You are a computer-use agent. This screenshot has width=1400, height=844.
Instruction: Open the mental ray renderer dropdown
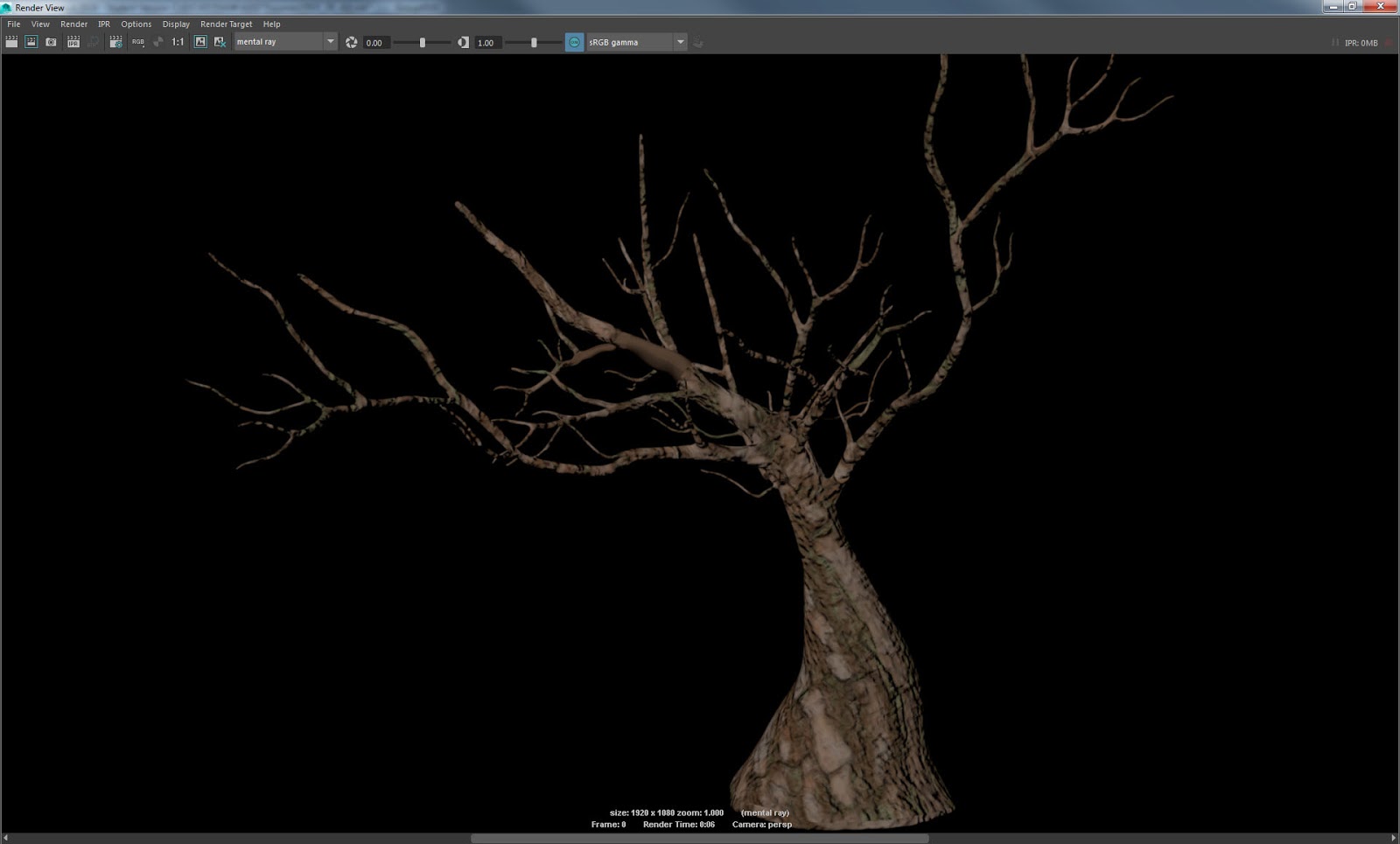pos(280,41)
